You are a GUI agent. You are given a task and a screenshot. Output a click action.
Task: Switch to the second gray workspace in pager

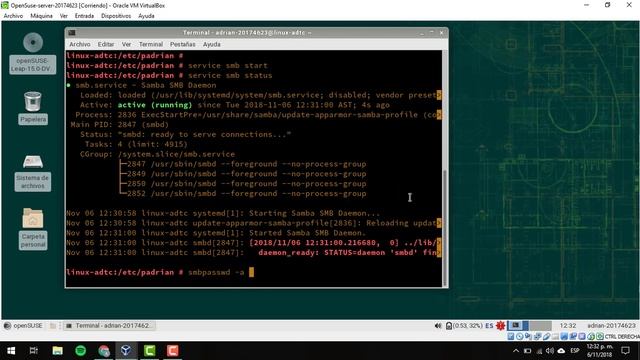(x=541, y=326)
